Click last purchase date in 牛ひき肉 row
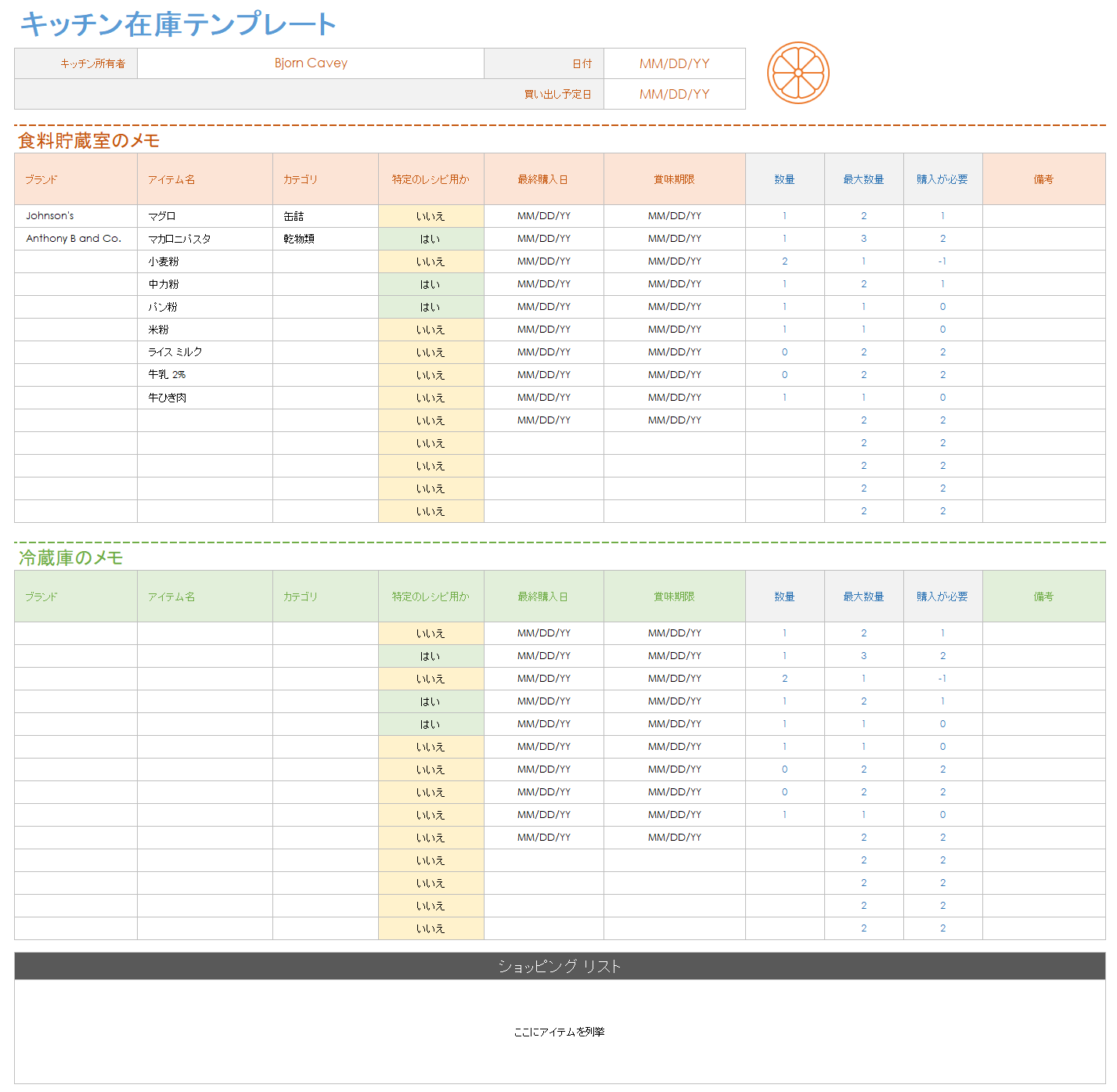 pyautogui.click(x=544, y=398)
